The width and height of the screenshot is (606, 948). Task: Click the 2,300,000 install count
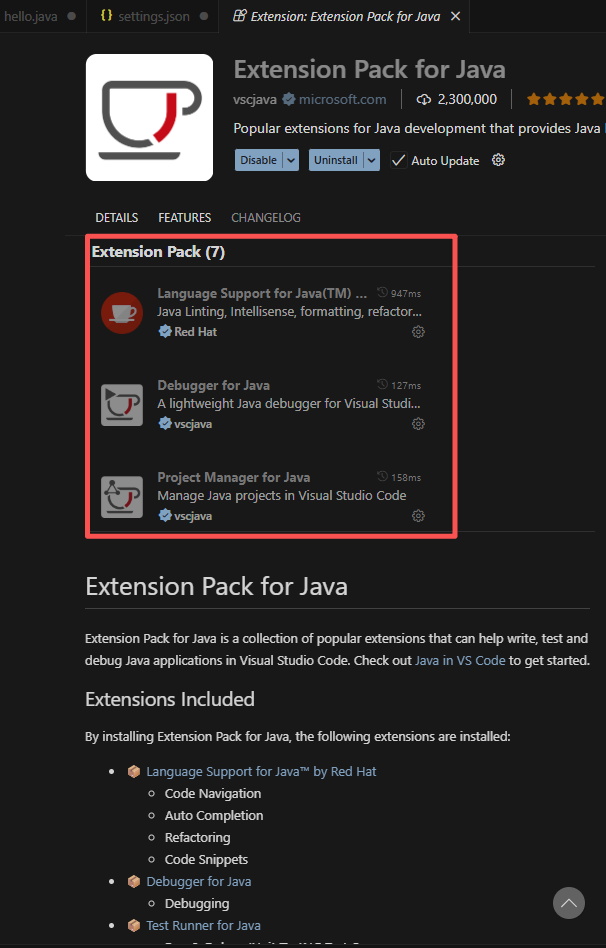click(x=467, y=99)
